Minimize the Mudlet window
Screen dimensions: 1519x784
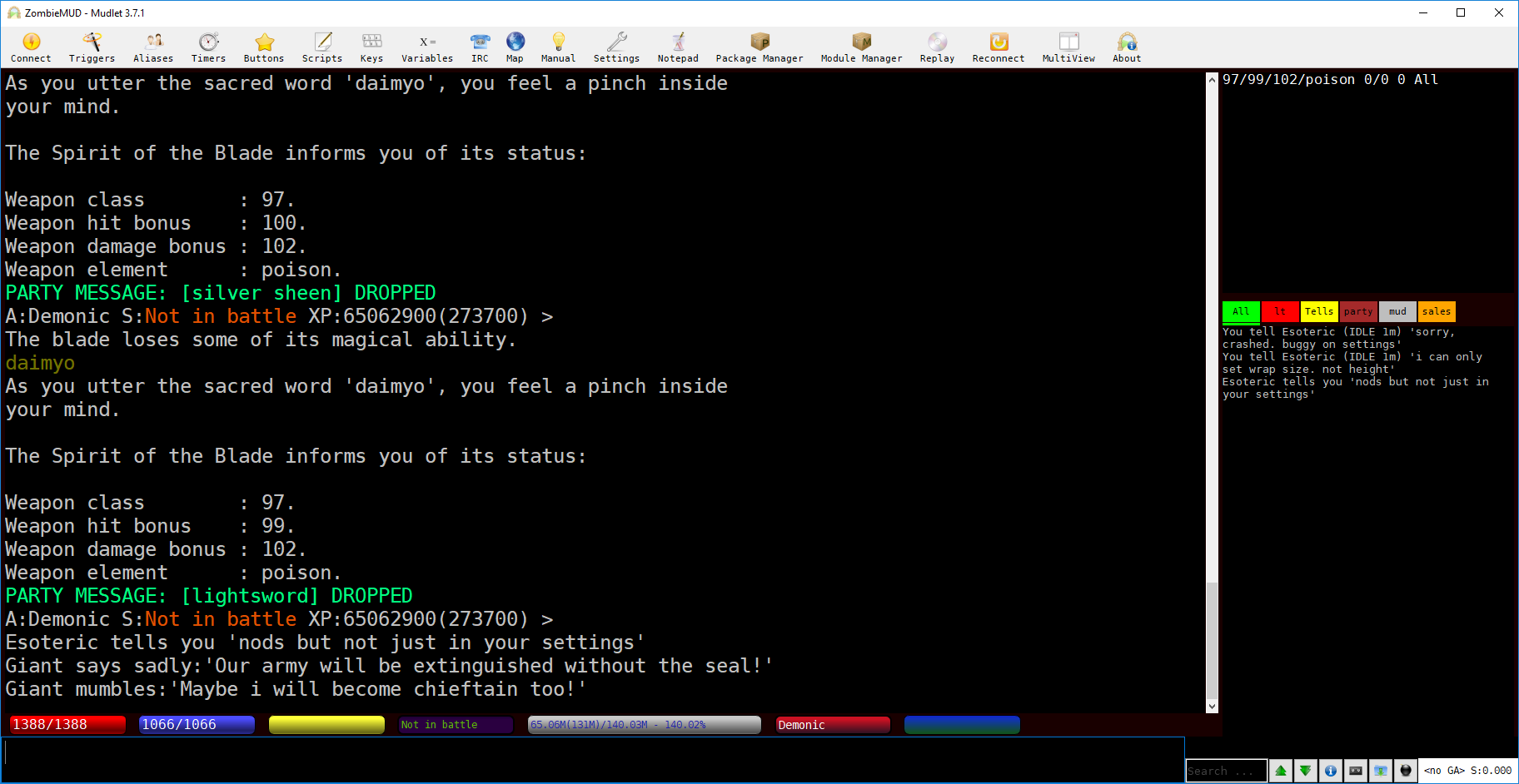coord(1422,12)
